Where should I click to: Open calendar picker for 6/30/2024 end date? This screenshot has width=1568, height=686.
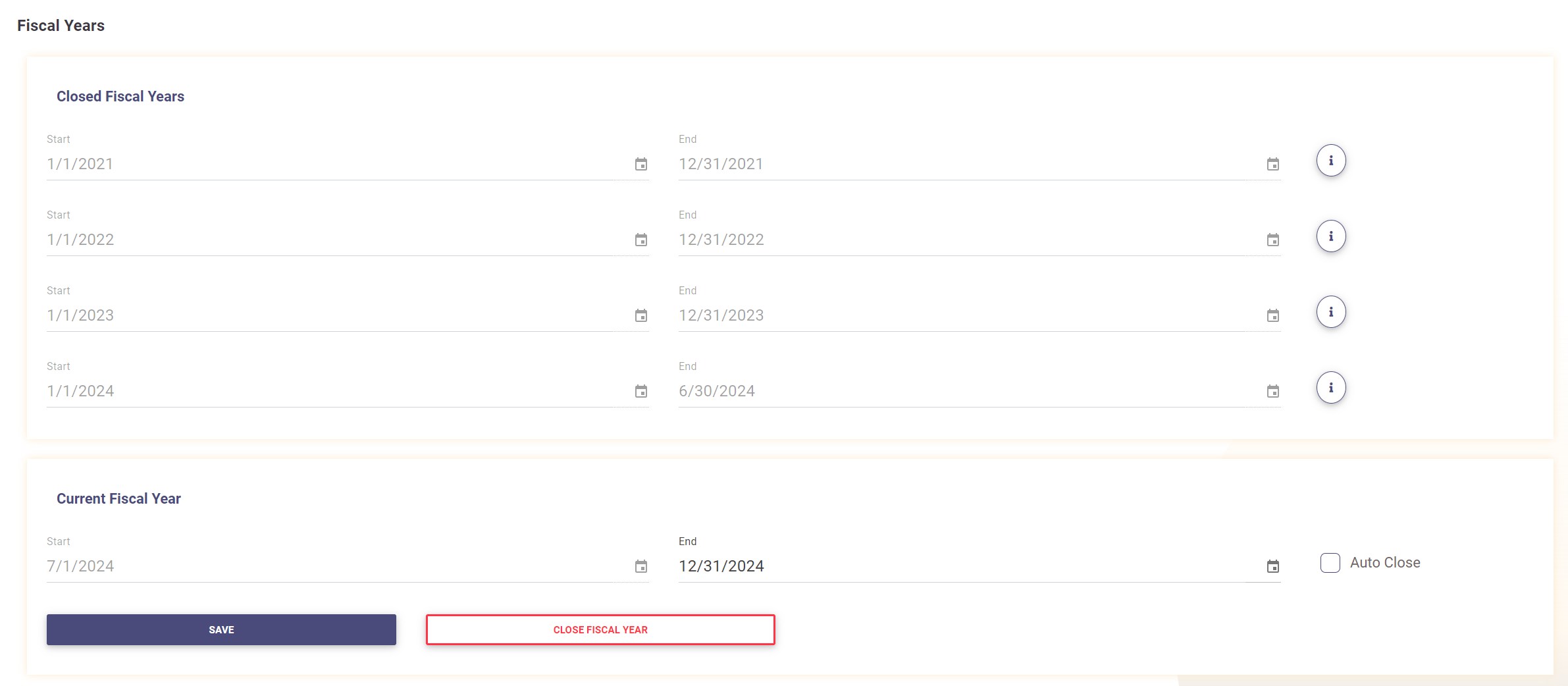pos(1272,391)
